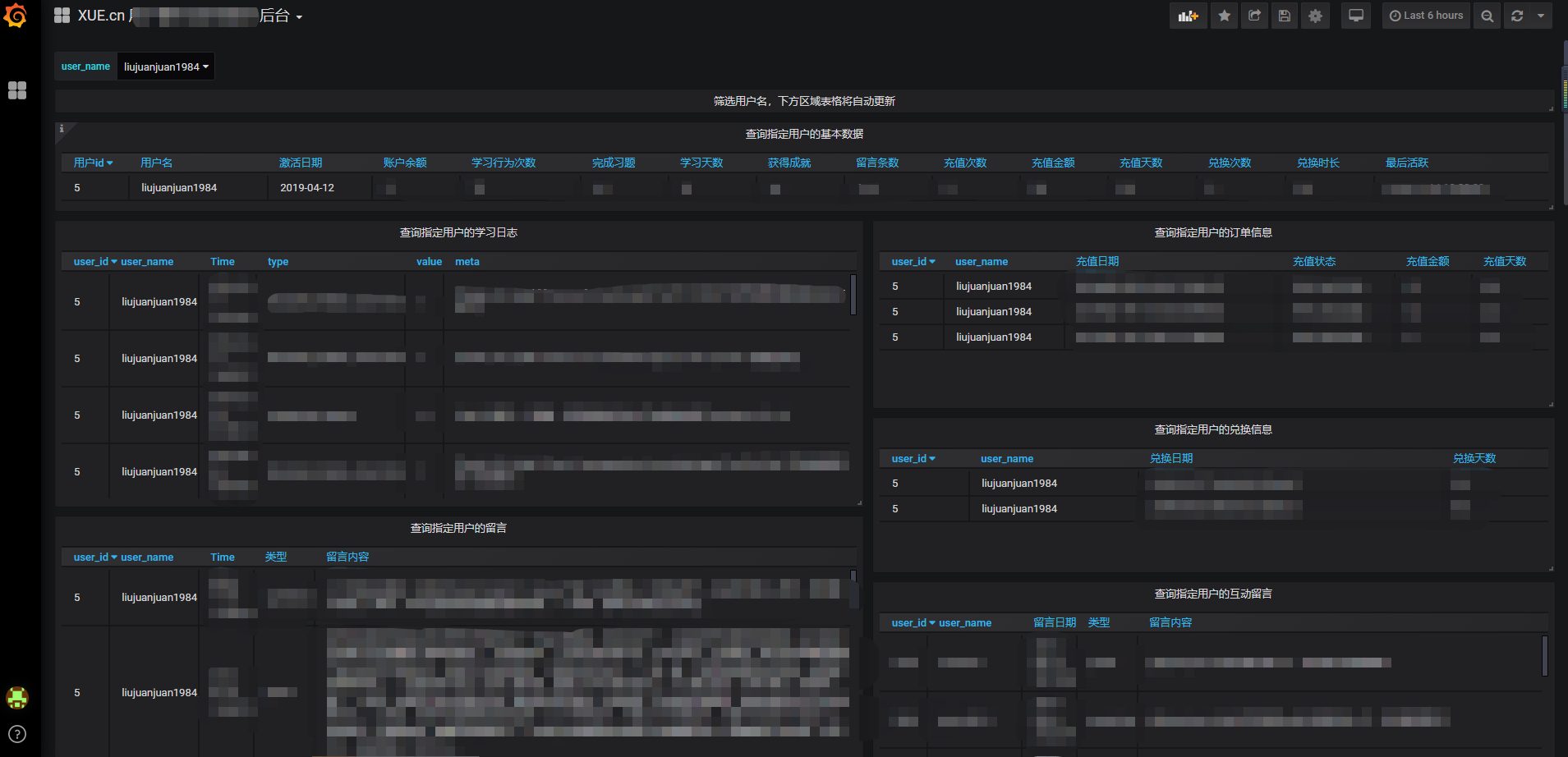
Task: Click the user avatar in sidebar
Action: point(17,698)
